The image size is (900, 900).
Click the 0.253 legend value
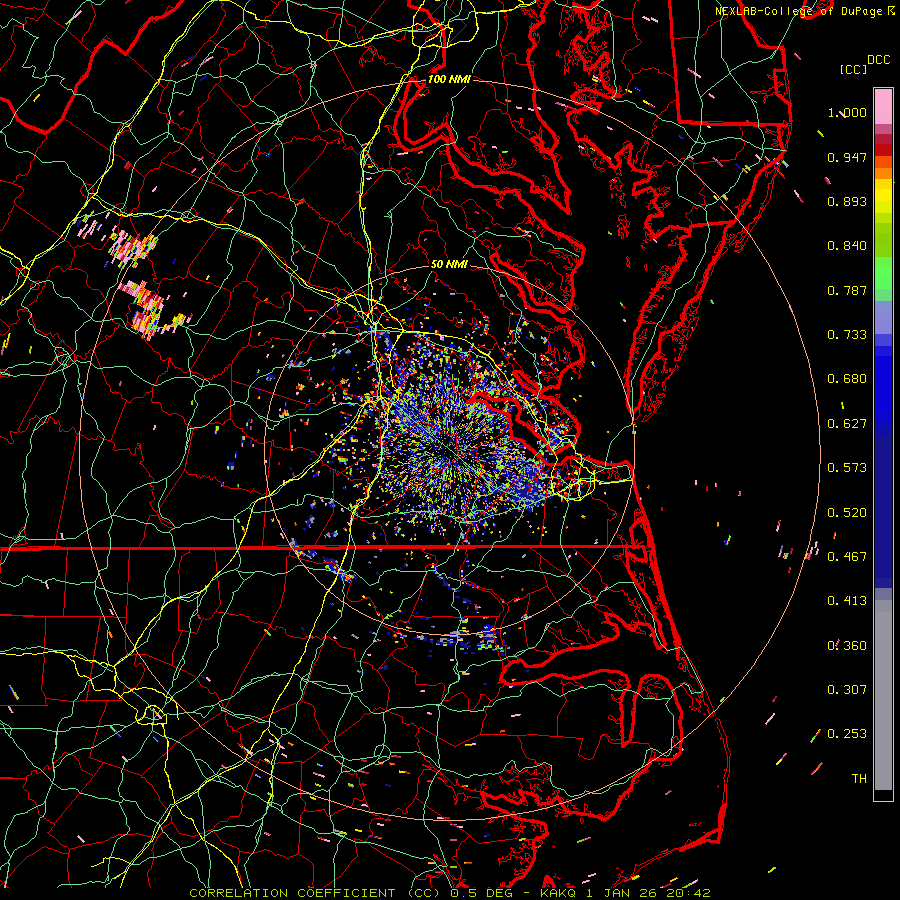847,734
